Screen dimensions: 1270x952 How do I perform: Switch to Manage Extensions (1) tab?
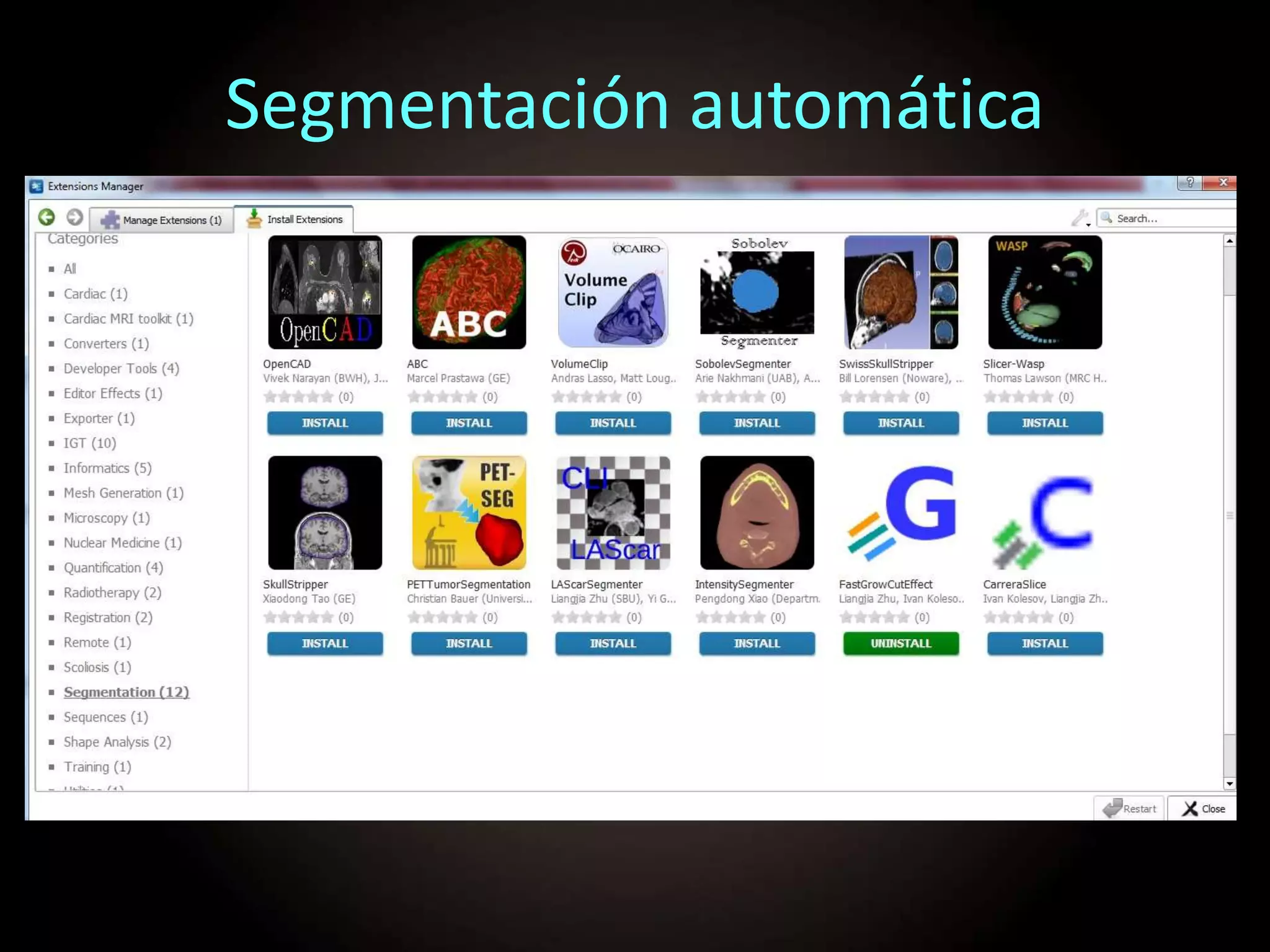(161, 220)
